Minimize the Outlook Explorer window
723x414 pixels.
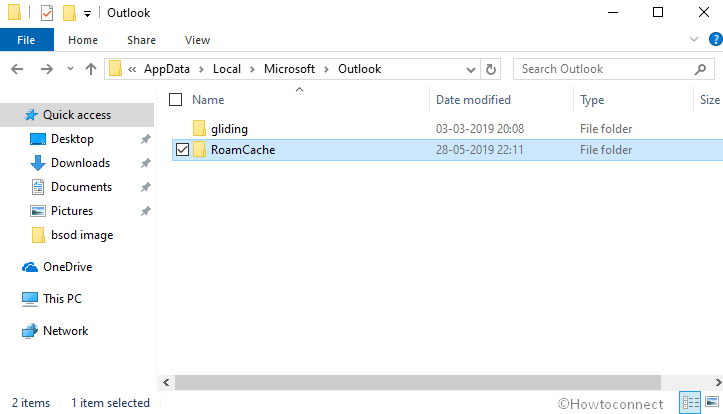[613, 12]
